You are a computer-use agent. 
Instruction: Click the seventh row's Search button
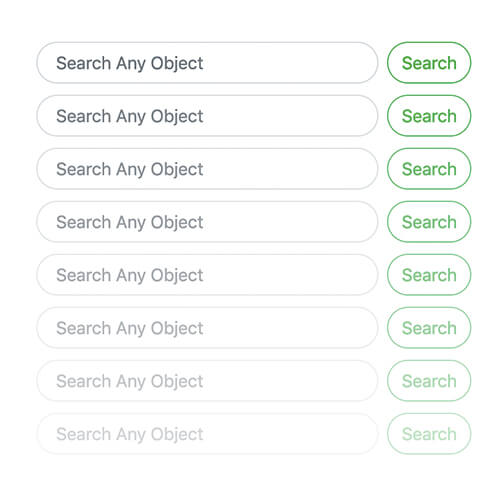click(x=429, y=381)
